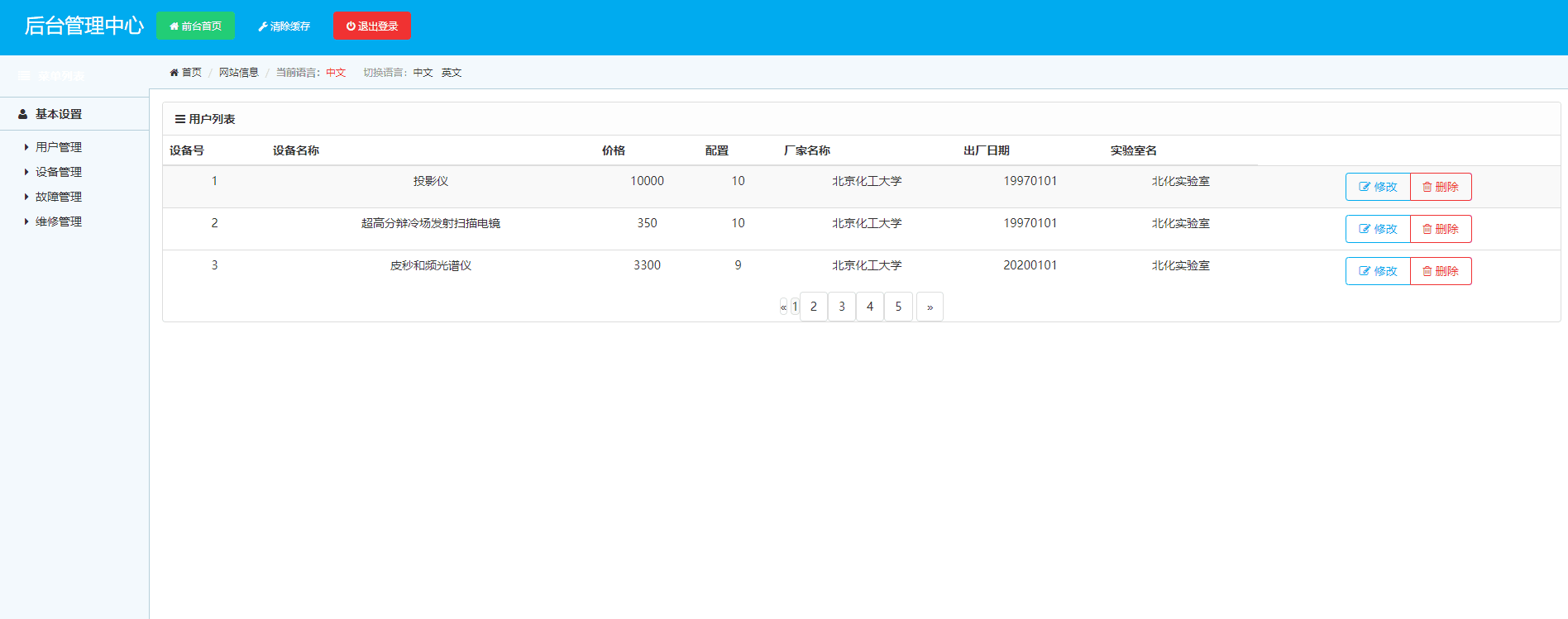This screenshot has width=1568, height=619.
Task: Switch language to 中文
Action: [x=423, y=73]
